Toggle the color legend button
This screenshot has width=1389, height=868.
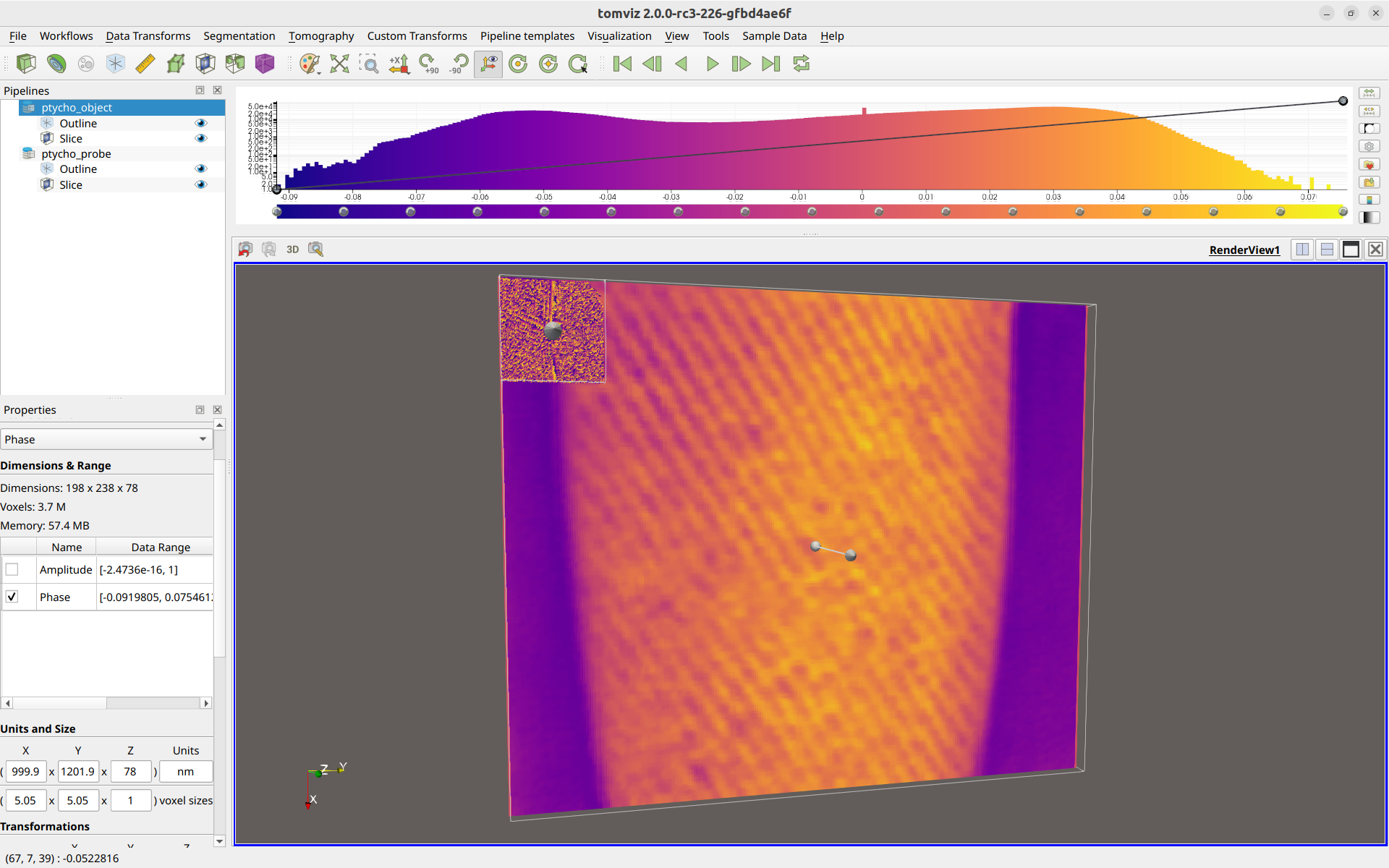point(1369,200)
